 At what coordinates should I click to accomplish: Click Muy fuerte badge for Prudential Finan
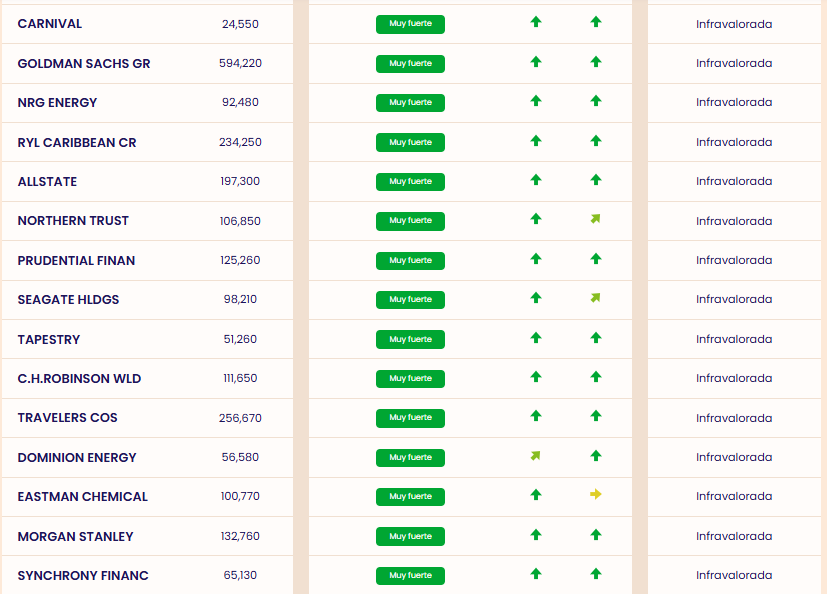point(410,261)
